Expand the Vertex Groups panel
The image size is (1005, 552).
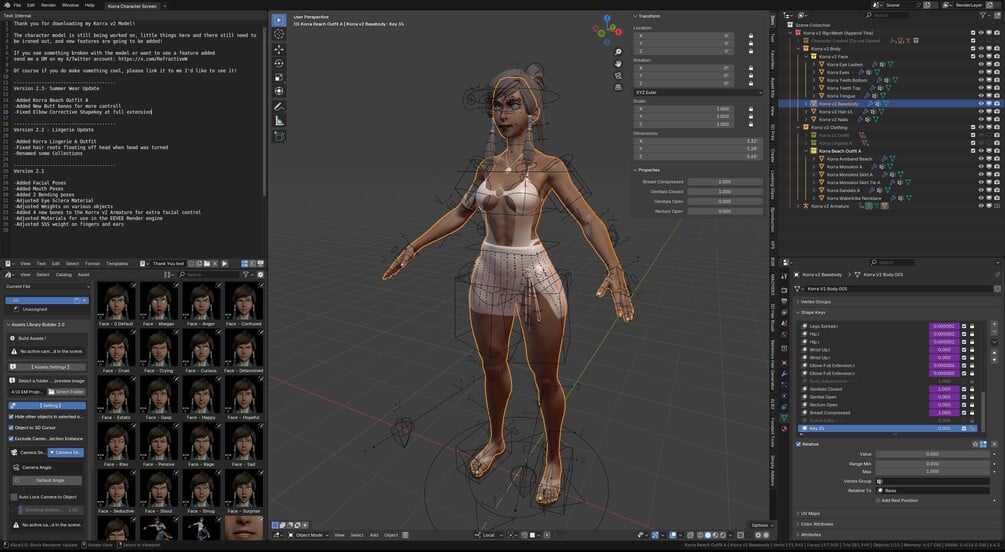point(815,301)
